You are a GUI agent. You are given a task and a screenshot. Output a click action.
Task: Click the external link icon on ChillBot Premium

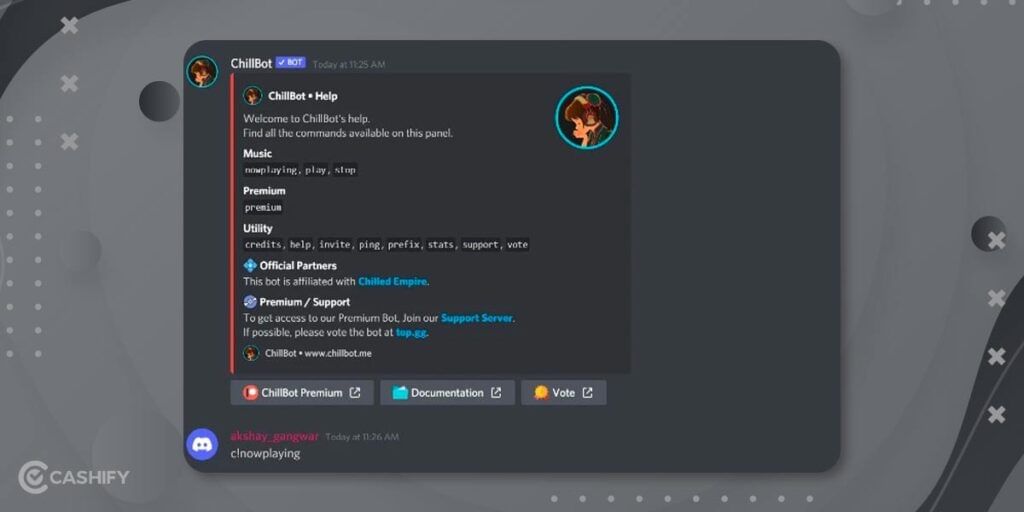[355, 392]
